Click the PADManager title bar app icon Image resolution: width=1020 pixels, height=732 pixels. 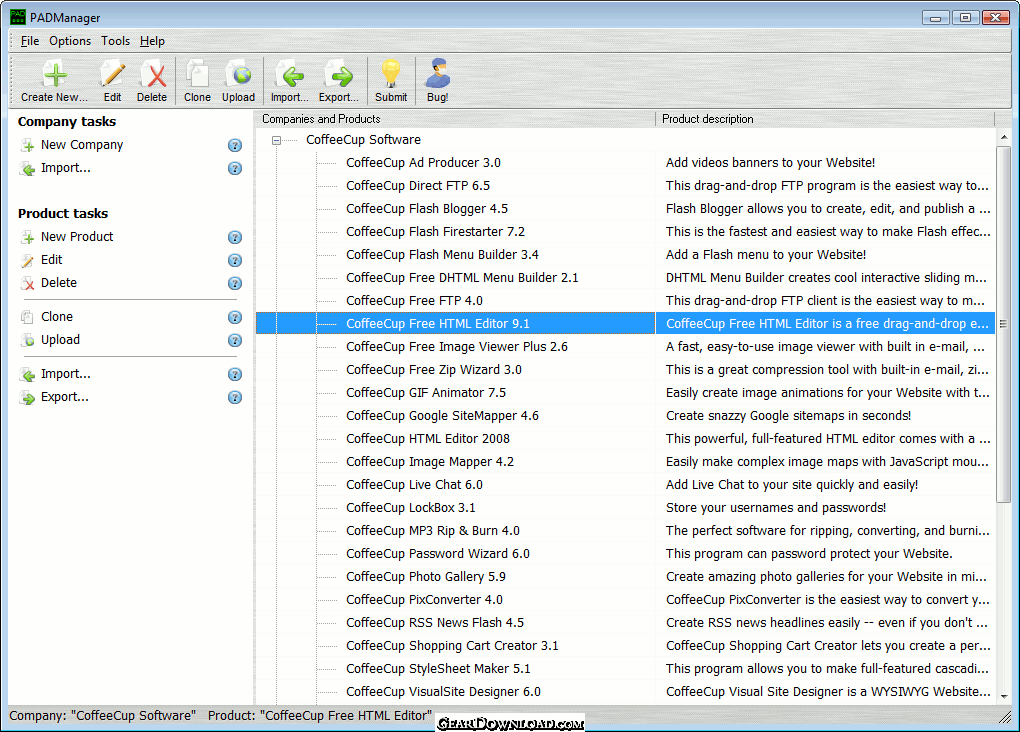[x=18, y=17]
